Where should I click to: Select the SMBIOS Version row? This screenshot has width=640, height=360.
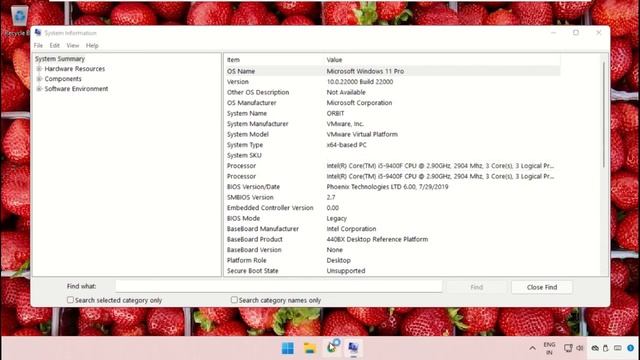click(392, 198)
